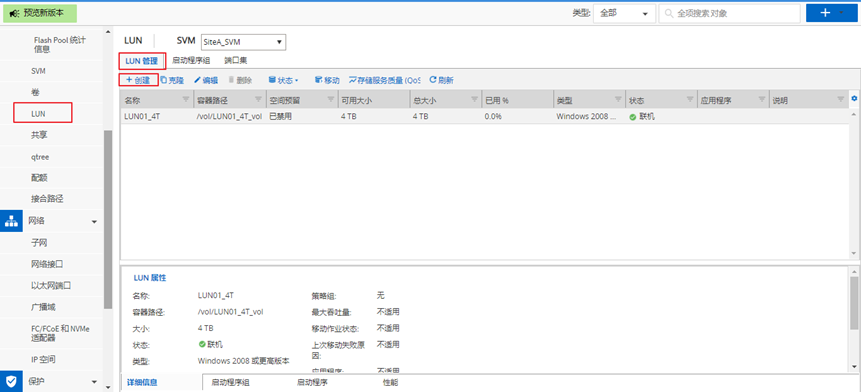Click the search magnifier icon

coord(669,14)
